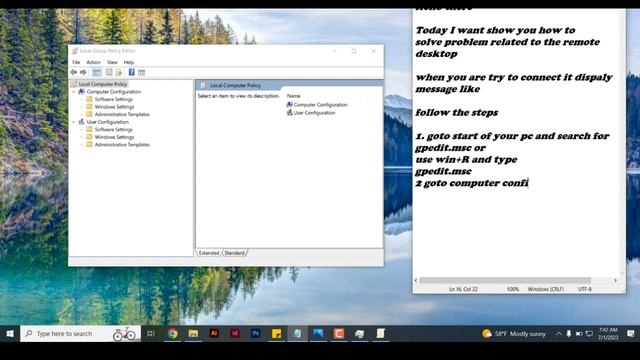
Task: Select Windows Settings under Computer Configuration
Action: coord(114,107)
